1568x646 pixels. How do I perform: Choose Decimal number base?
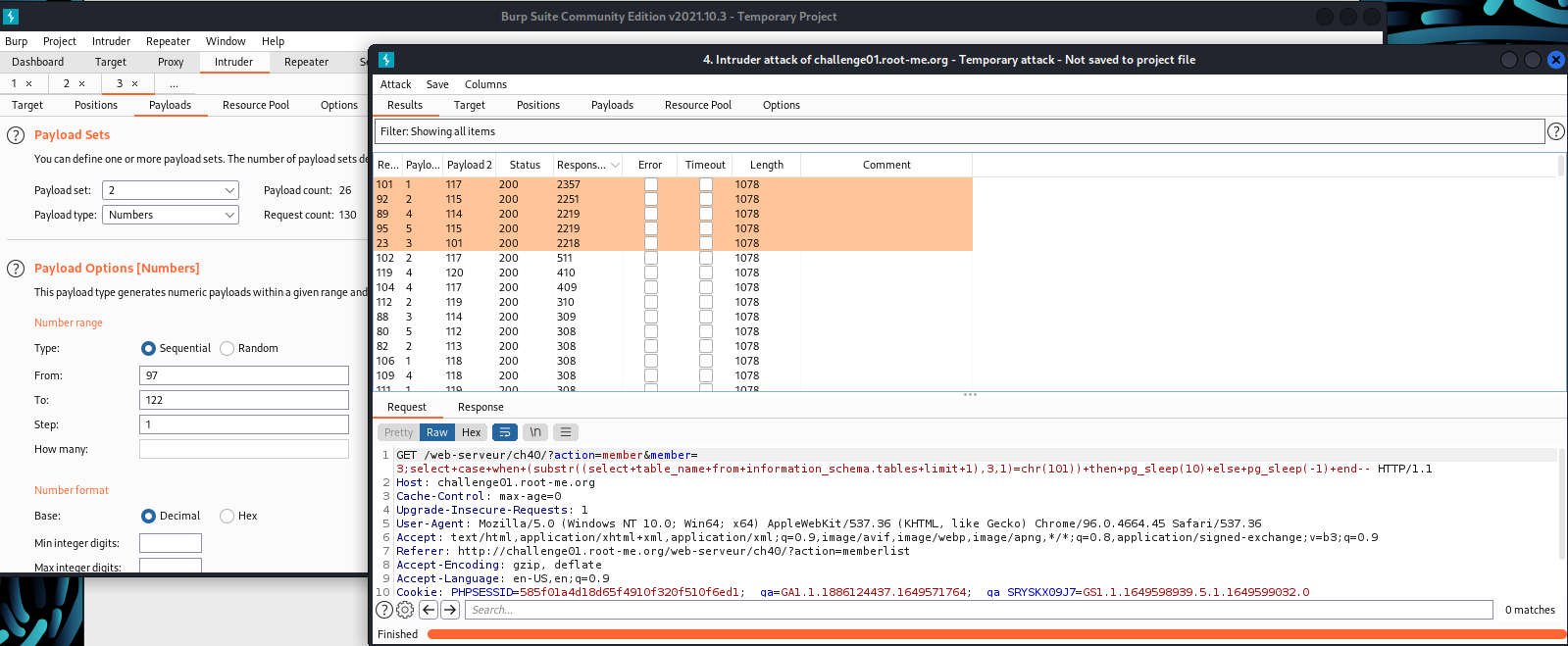click(148, 517)
